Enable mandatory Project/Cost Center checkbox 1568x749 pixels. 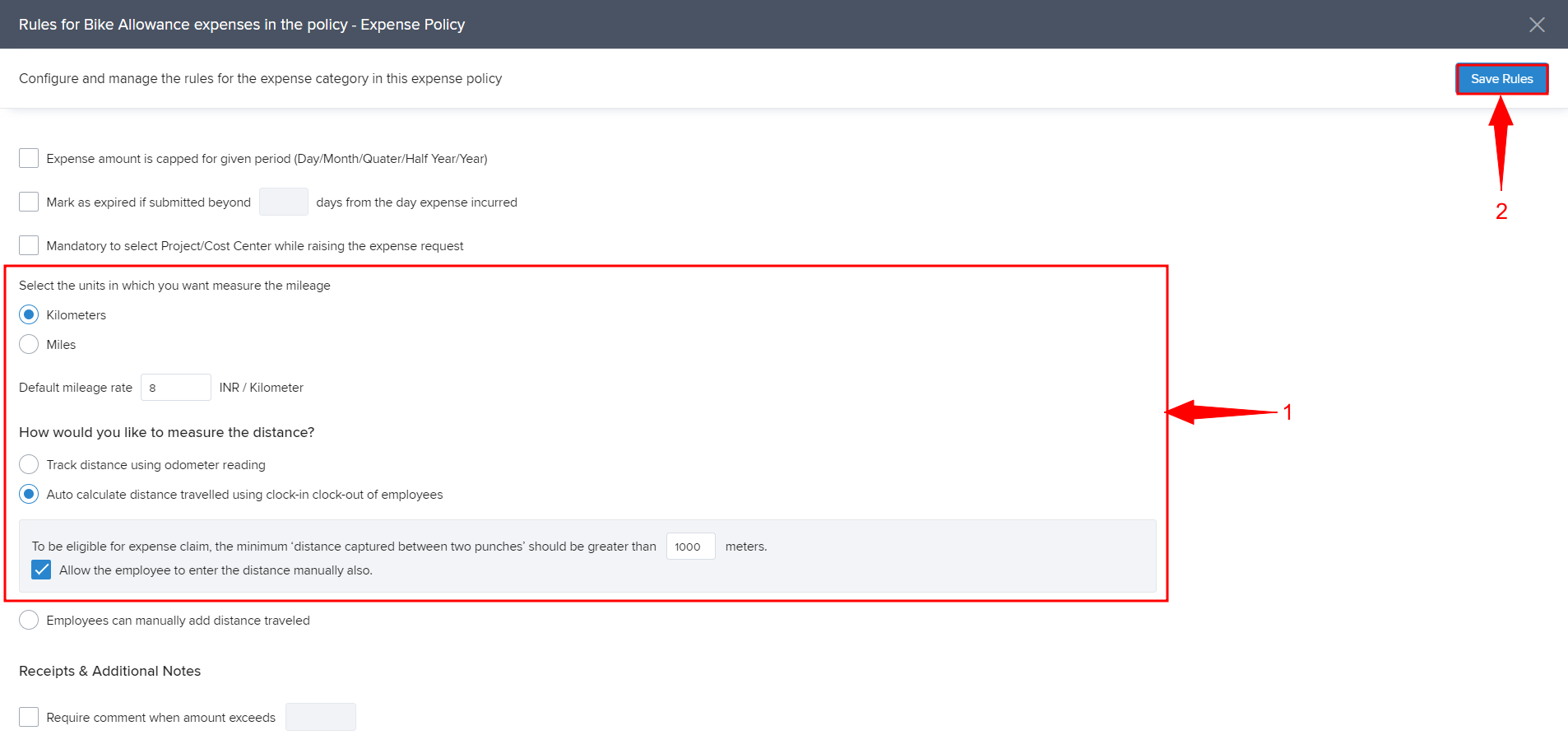(29, 245)
